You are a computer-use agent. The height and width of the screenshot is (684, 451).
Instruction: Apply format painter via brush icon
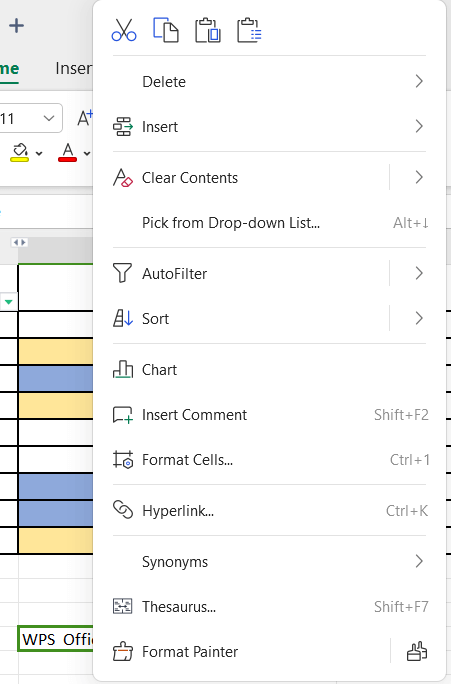click(417, 651)
